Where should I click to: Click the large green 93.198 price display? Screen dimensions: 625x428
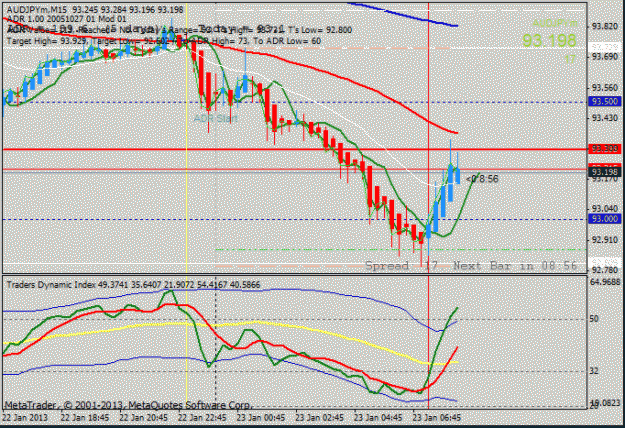(x=549, y=40)
